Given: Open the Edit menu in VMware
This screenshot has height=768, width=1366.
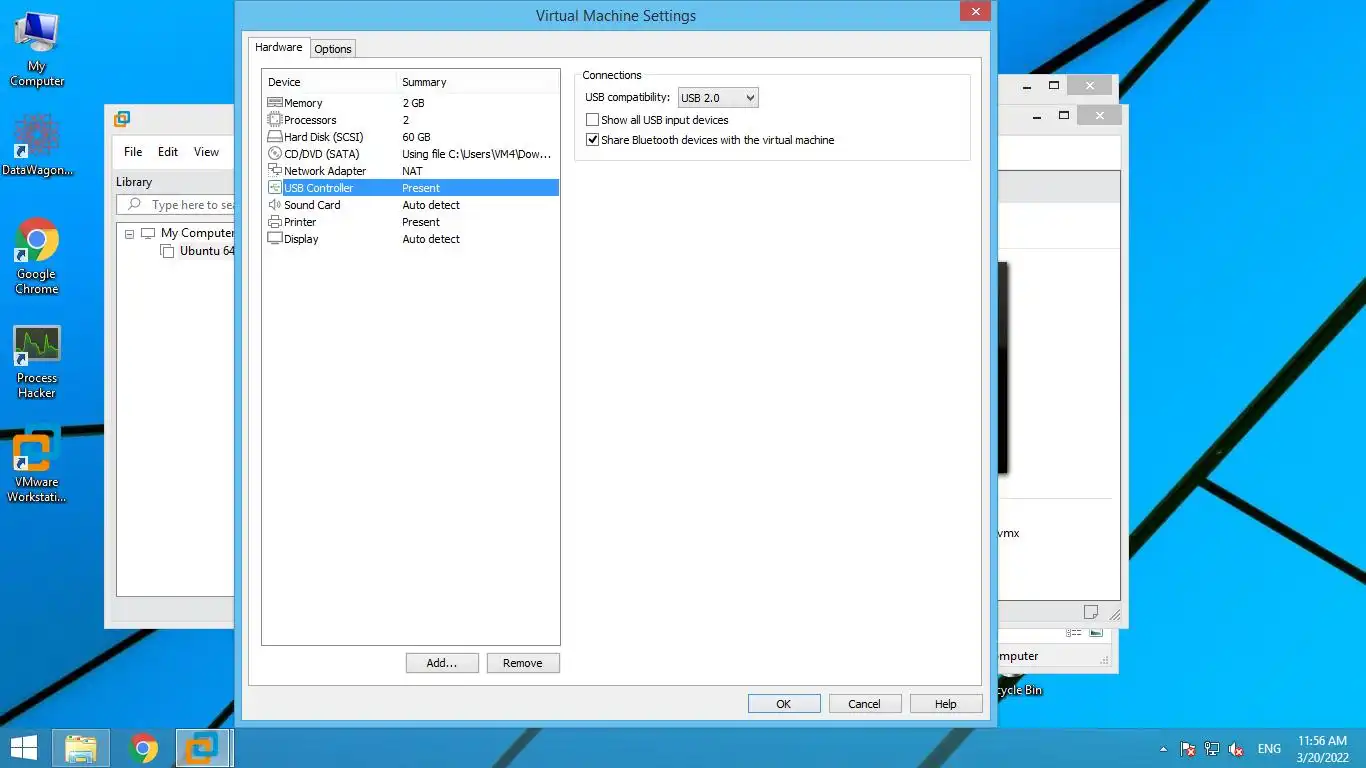Looking at the screenshot, I should pyautogui.click(x=168, y=152).
